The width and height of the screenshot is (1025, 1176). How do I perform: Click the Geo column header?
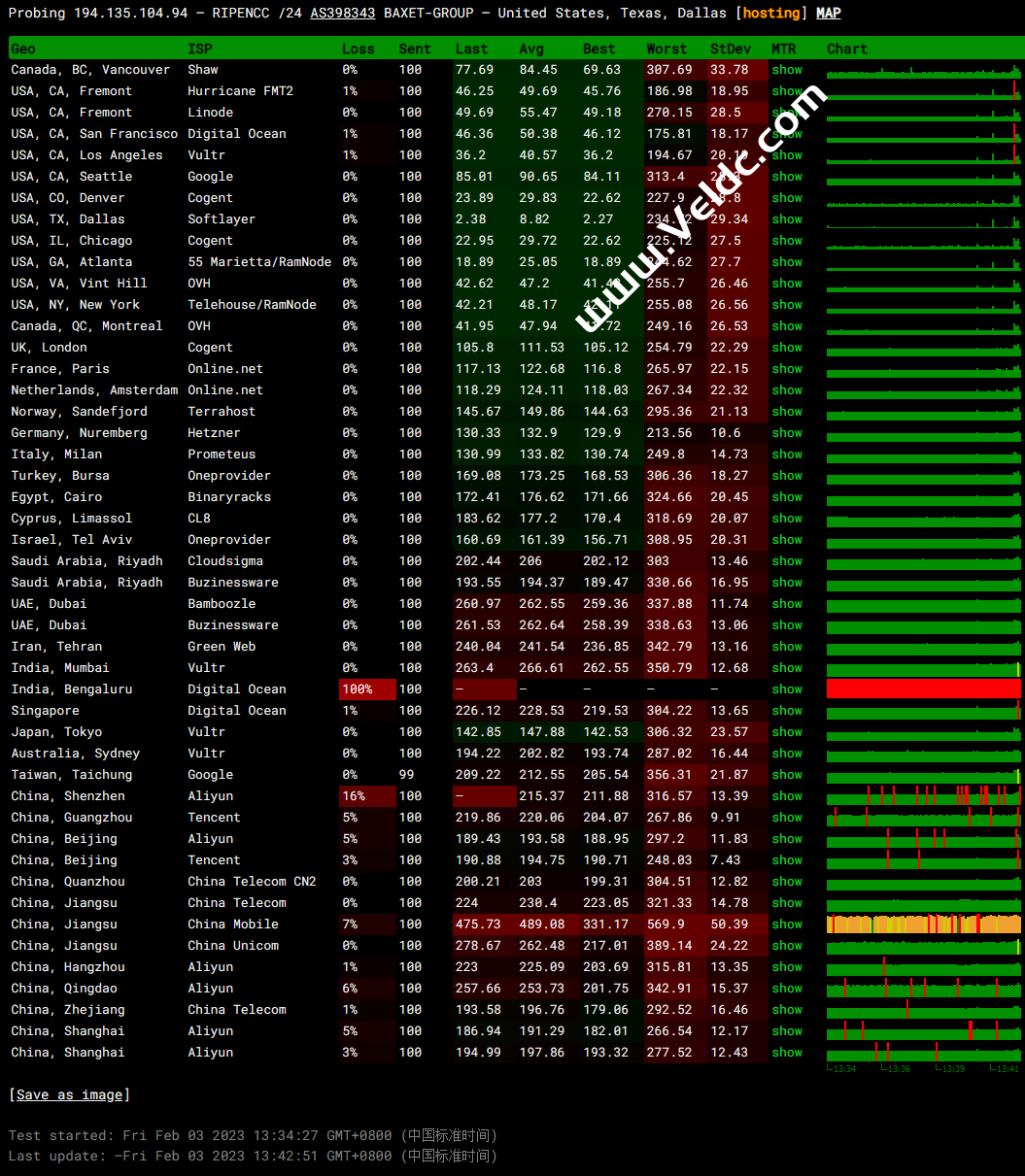coord(23,49)
